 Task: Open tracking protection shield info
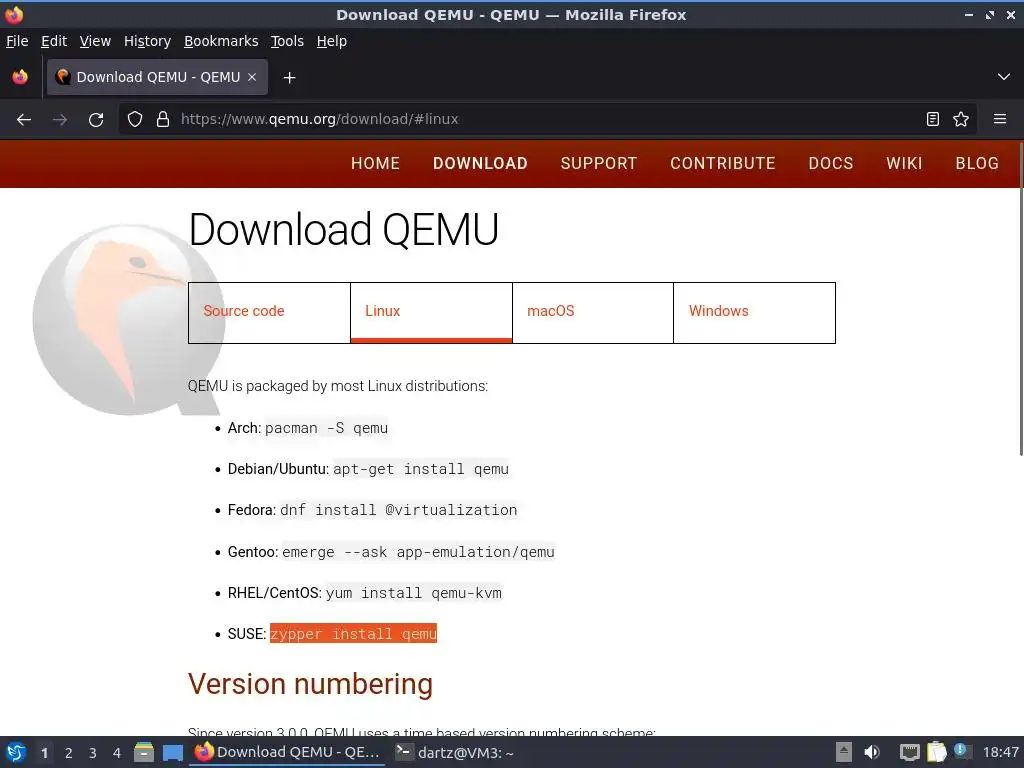[x=135, y=120]
